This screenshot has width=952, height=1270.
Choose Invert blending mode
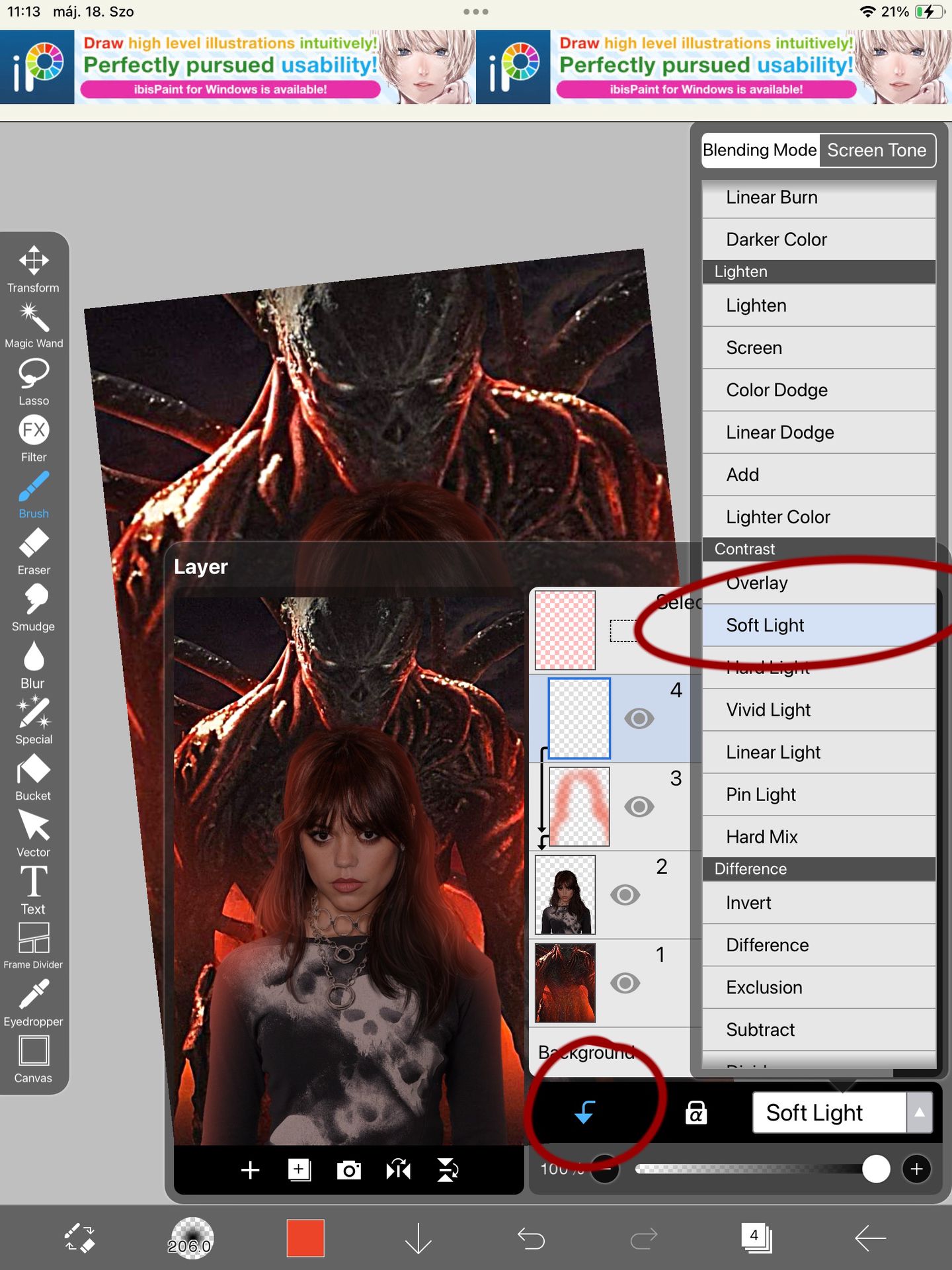pos(819,903)
